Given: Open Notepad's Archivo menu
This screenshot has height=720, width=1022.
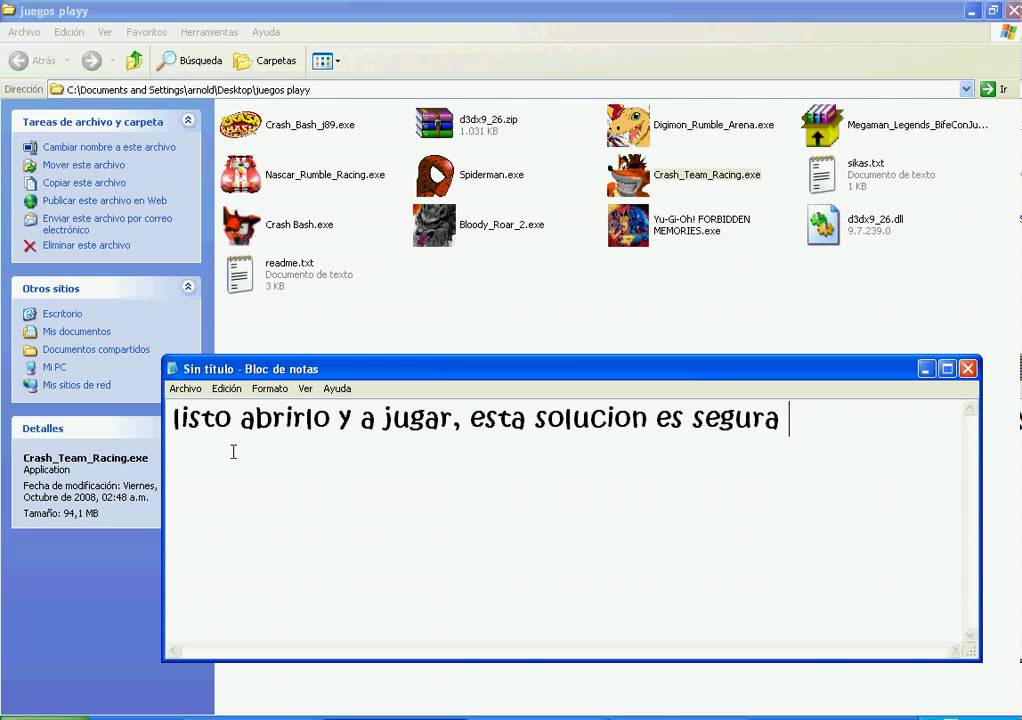Looking at the screenshot, I should pyautogui.click(x=185, y=388).
